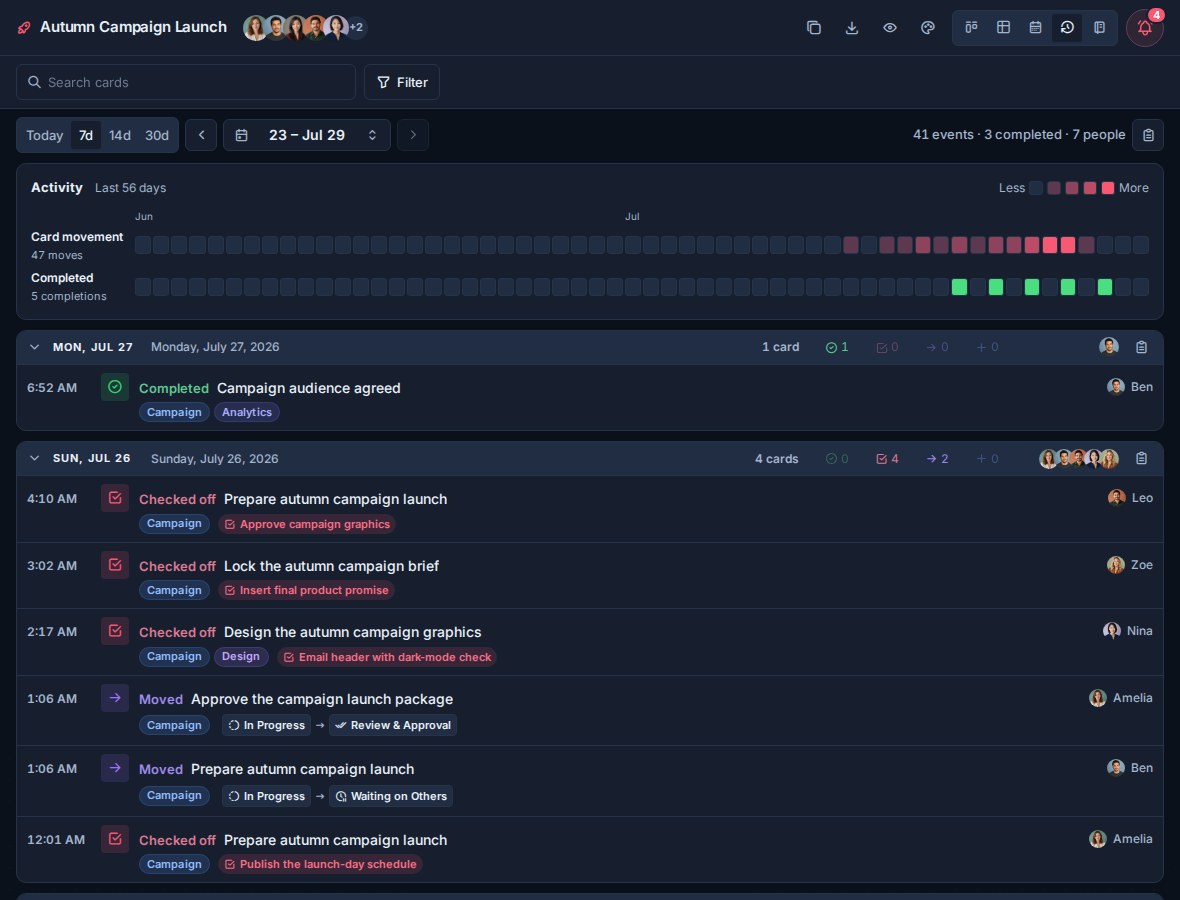Click the download export icon
The image size is (1180, 900).
(852, 27)
